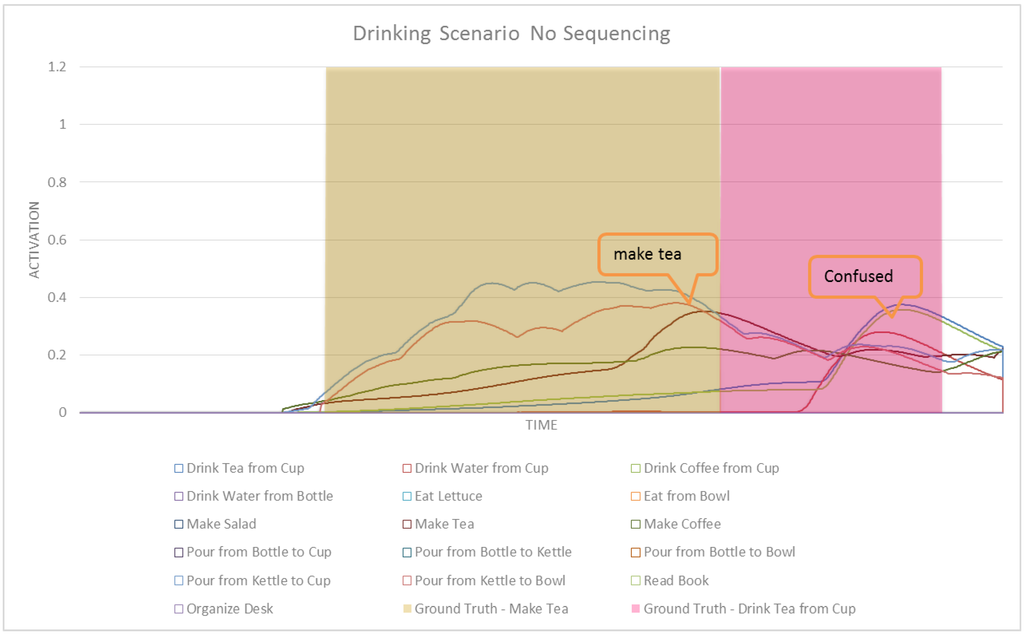The height and width of the screenshot is (634, 1024).
Task: Select the Ground Truth - Make Tea legend swatch
Action: click(x=407, y=608)
